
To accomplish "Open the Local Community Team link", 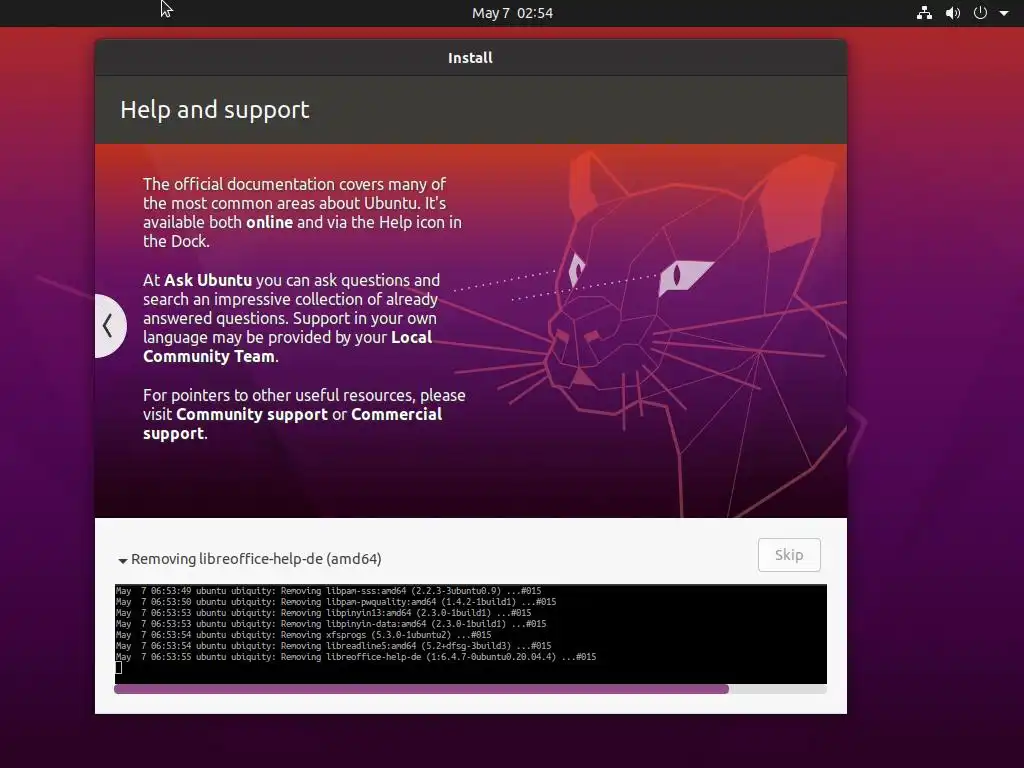I will pos(287,347).
